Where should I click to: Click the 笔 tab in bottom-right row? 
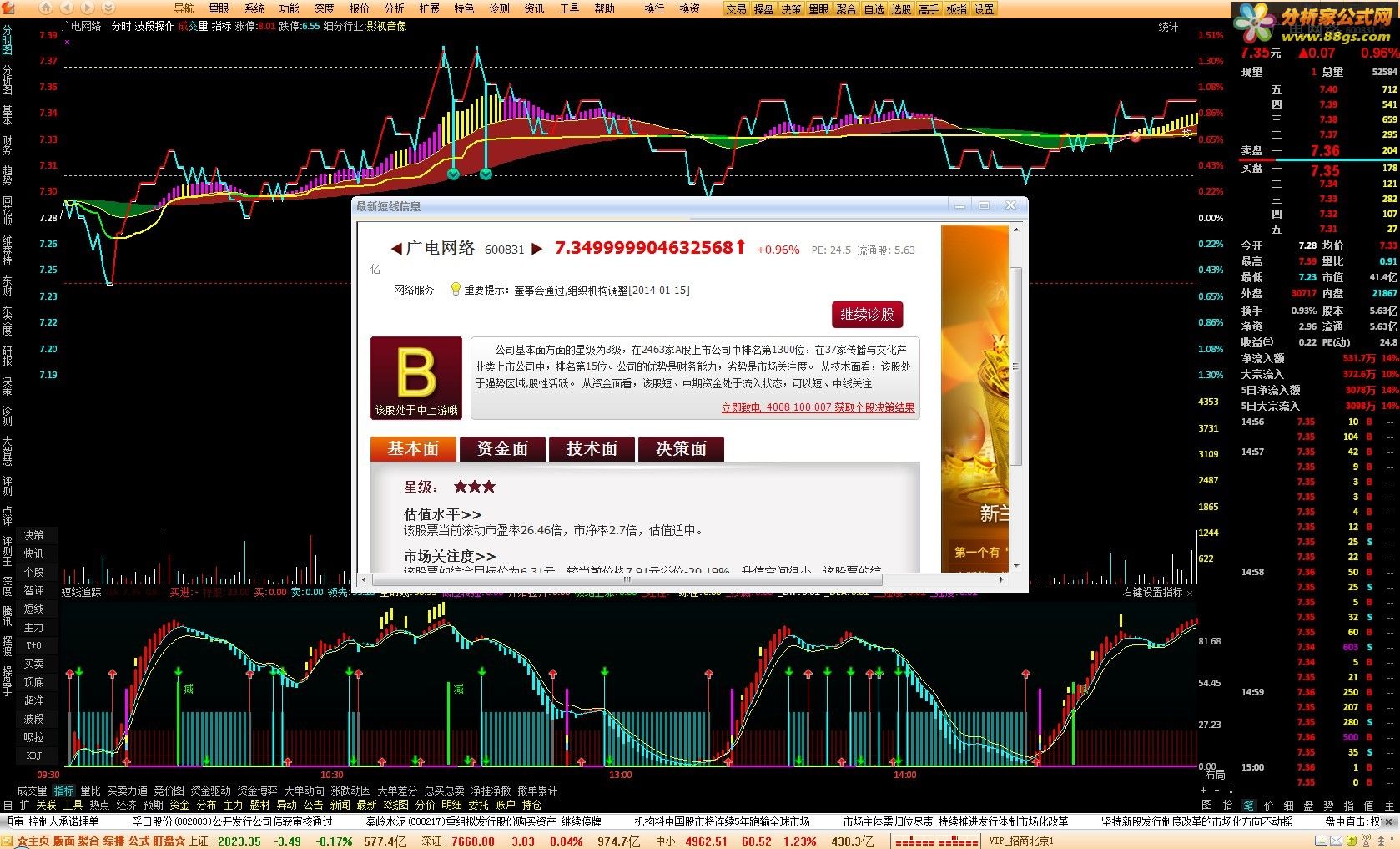click(x=1248, y=805)
